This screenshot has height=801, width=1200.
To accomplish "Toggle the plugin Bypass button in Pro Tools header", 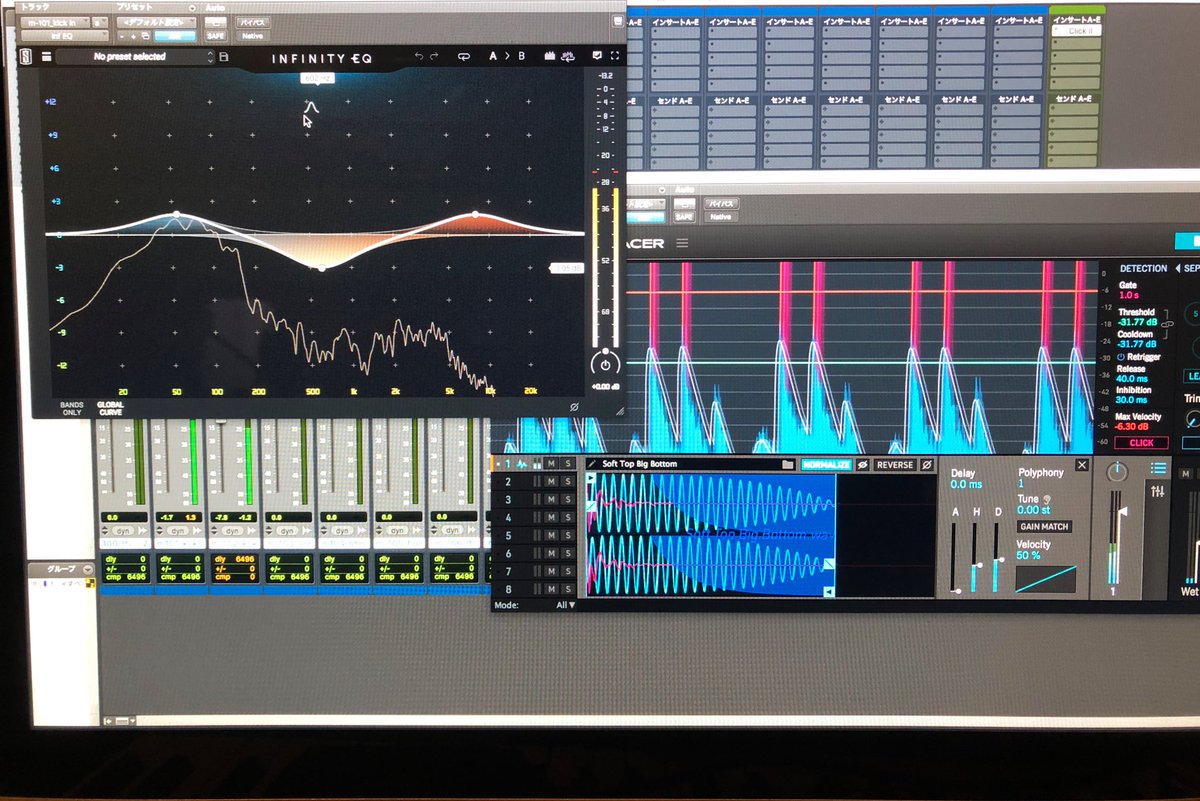I will click(x=253, y=21).
